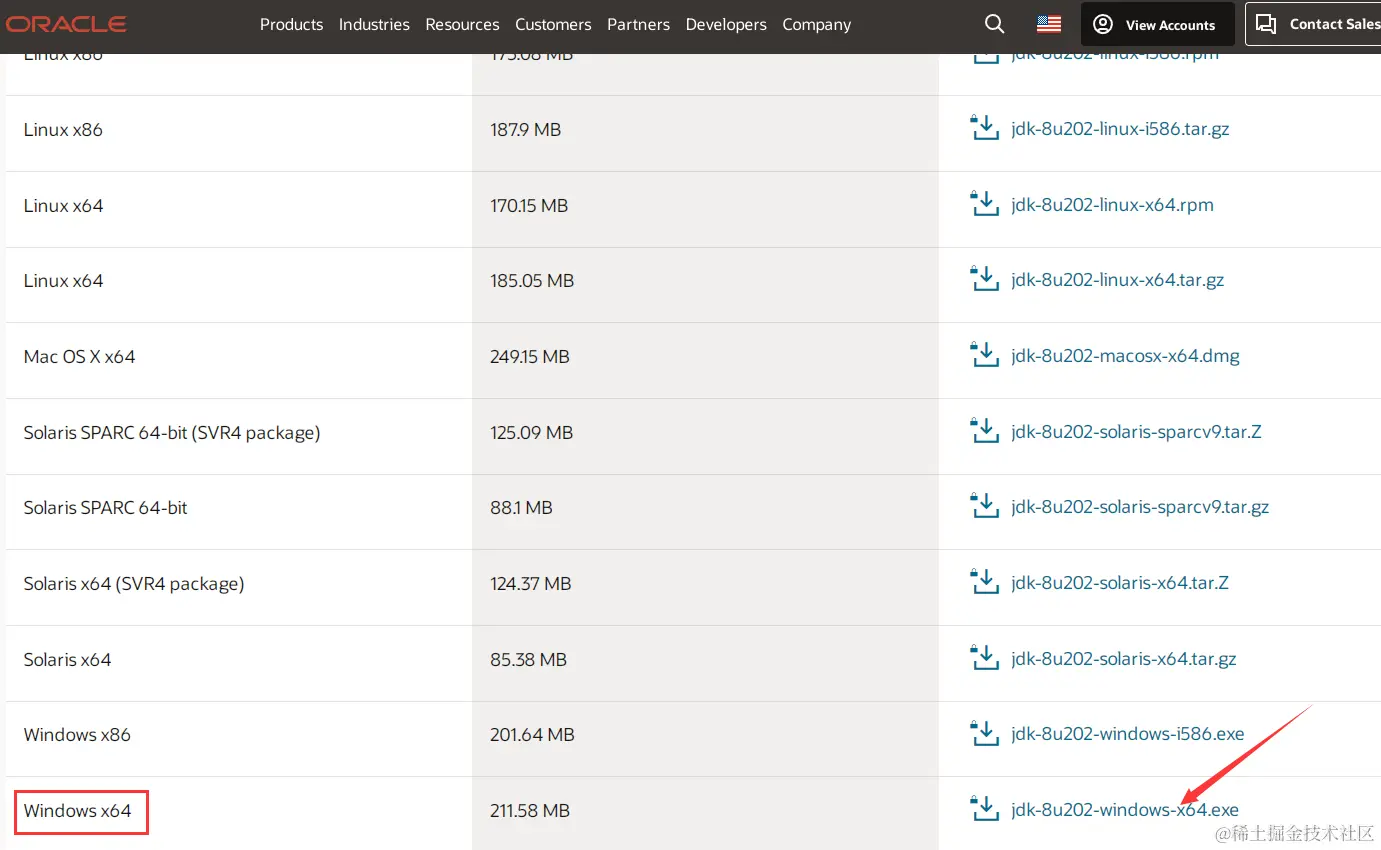Click download icon for windows-i586.exe

[x=985, y=733]
